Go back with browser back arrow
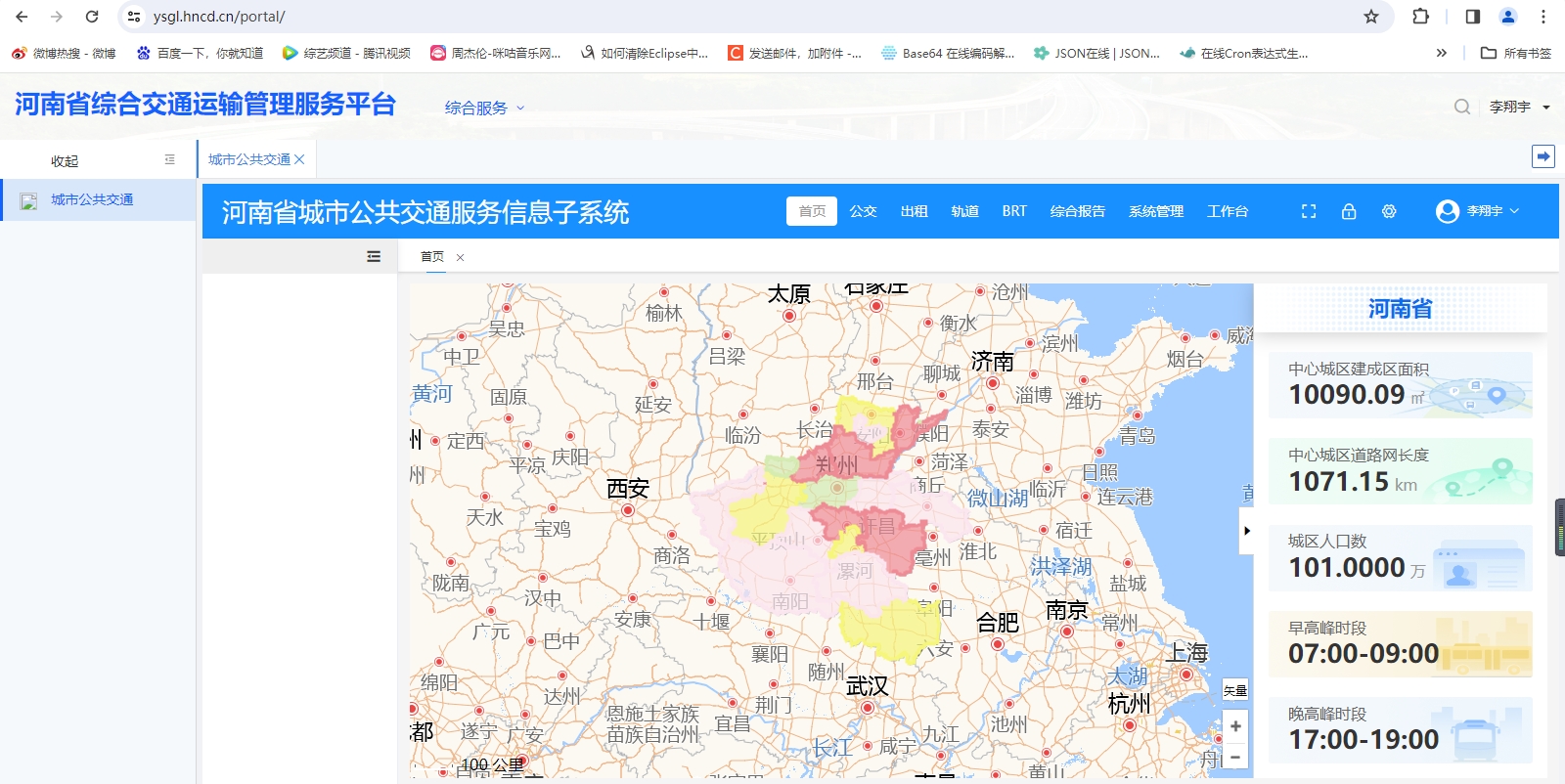 pos(22,17)
